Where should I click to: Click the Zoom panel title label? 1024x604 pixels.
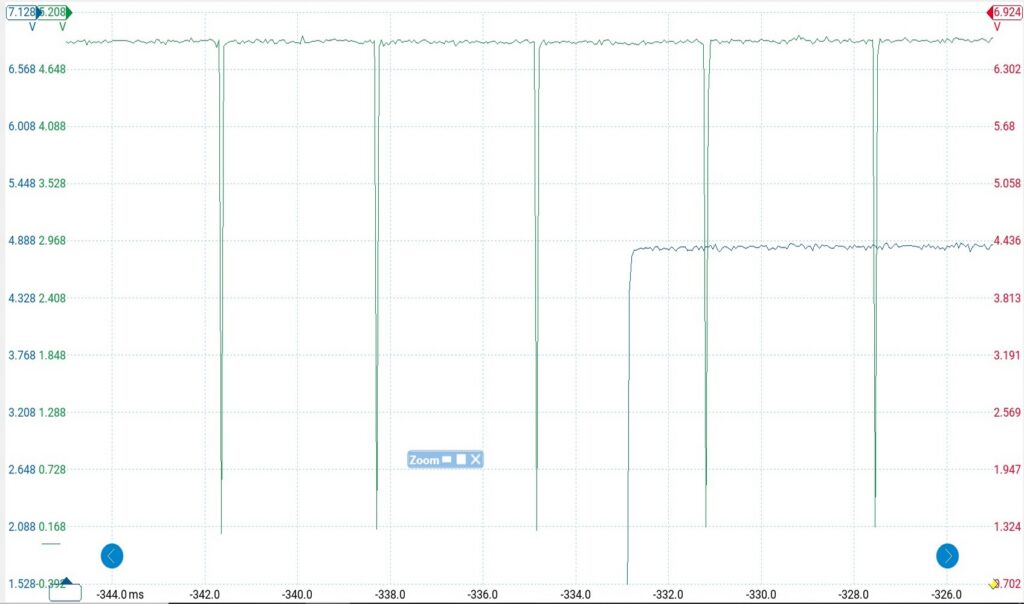[424, 460]
